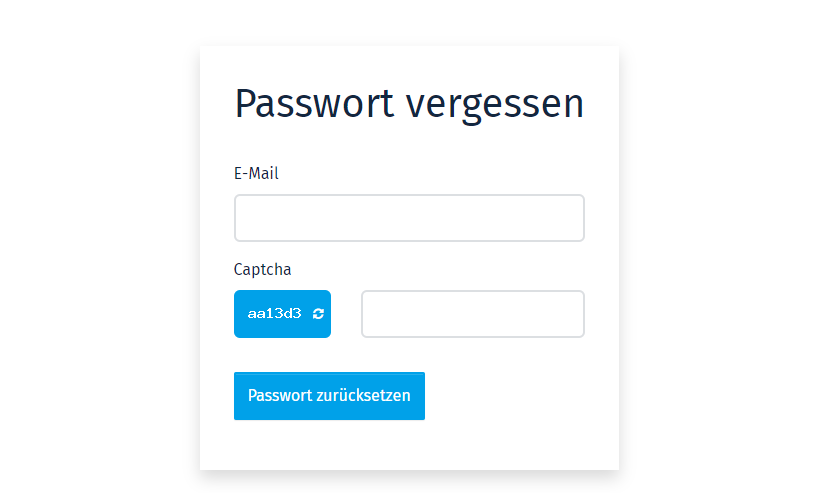Viewport: 831px width, 493px height.
Task: Click the blue captcha box showing aa13d3
Action: pos(282,314)
